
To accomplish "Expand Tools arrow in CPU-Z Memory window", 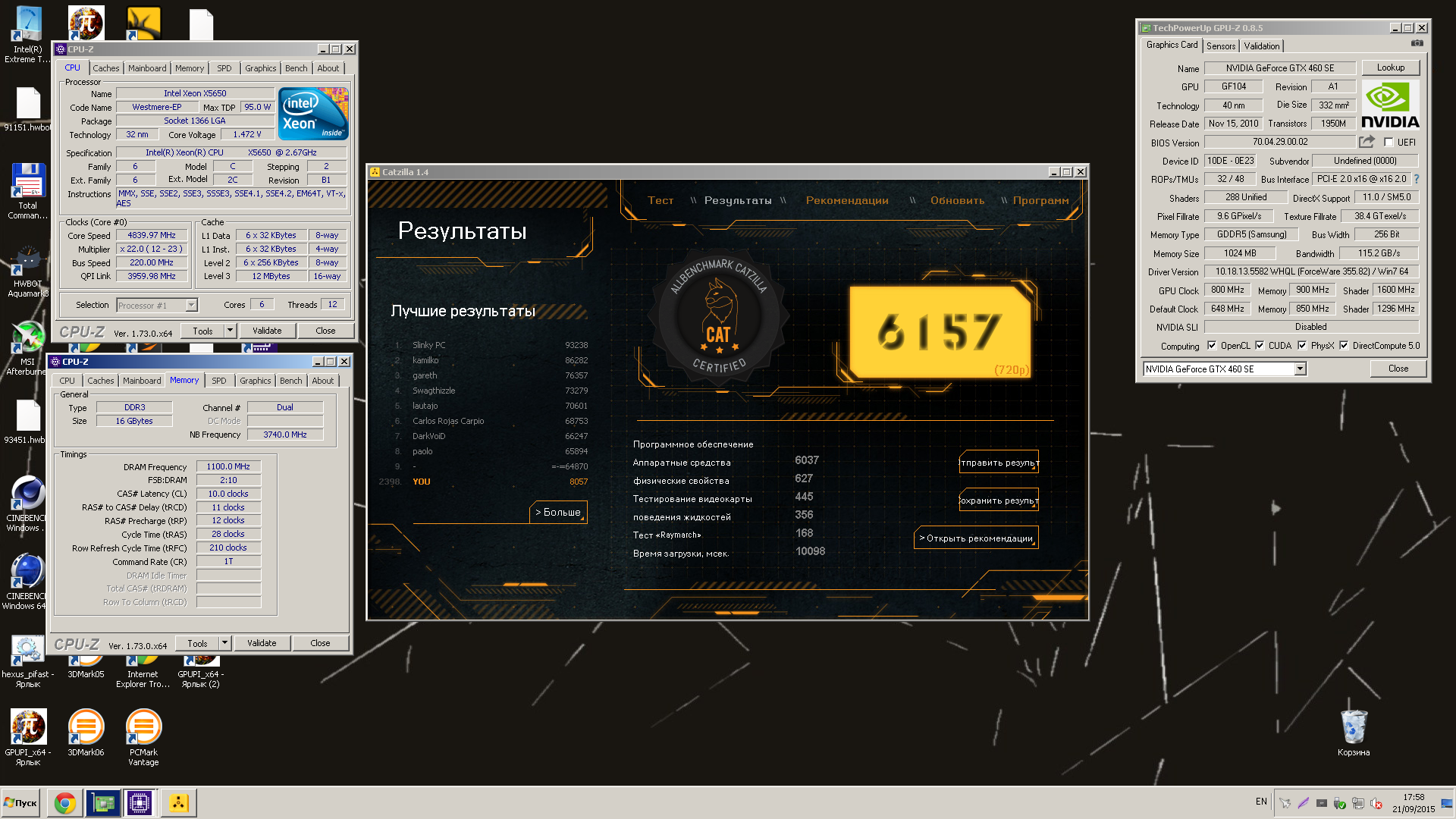I will tap(224, 643).
